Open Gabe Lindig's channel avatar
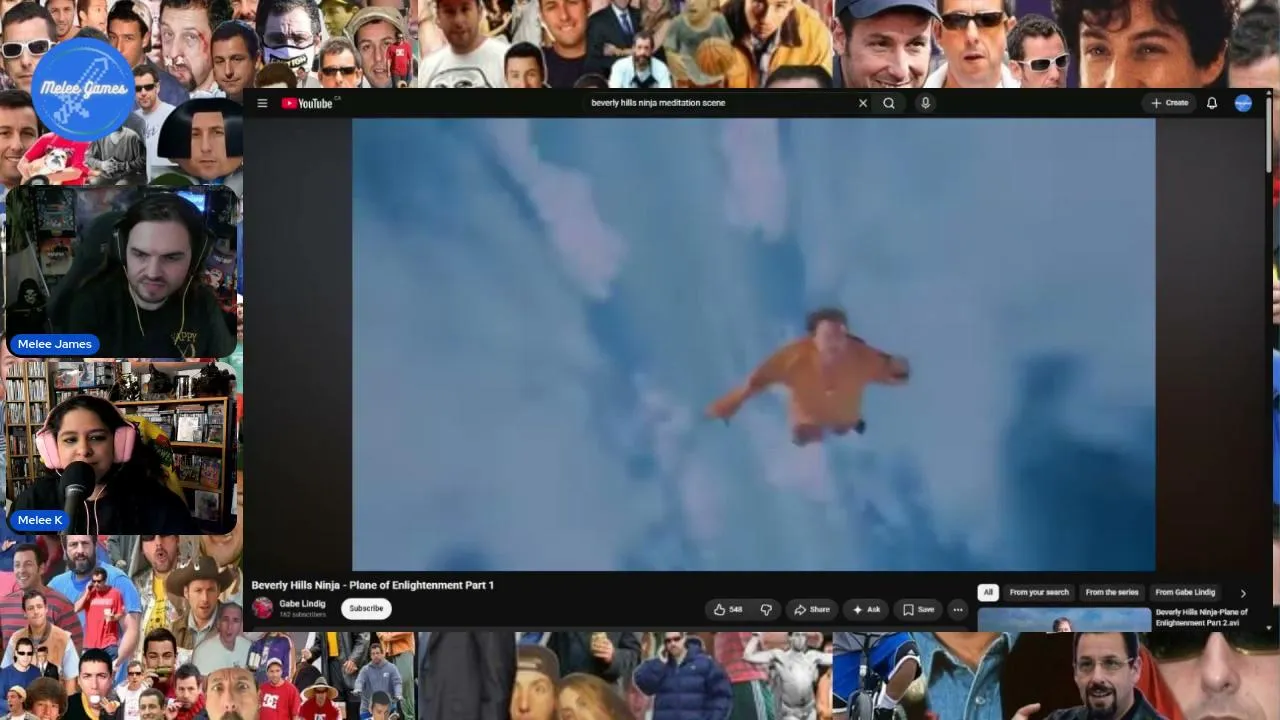1280x720 pixels. [x=263, y=608]
